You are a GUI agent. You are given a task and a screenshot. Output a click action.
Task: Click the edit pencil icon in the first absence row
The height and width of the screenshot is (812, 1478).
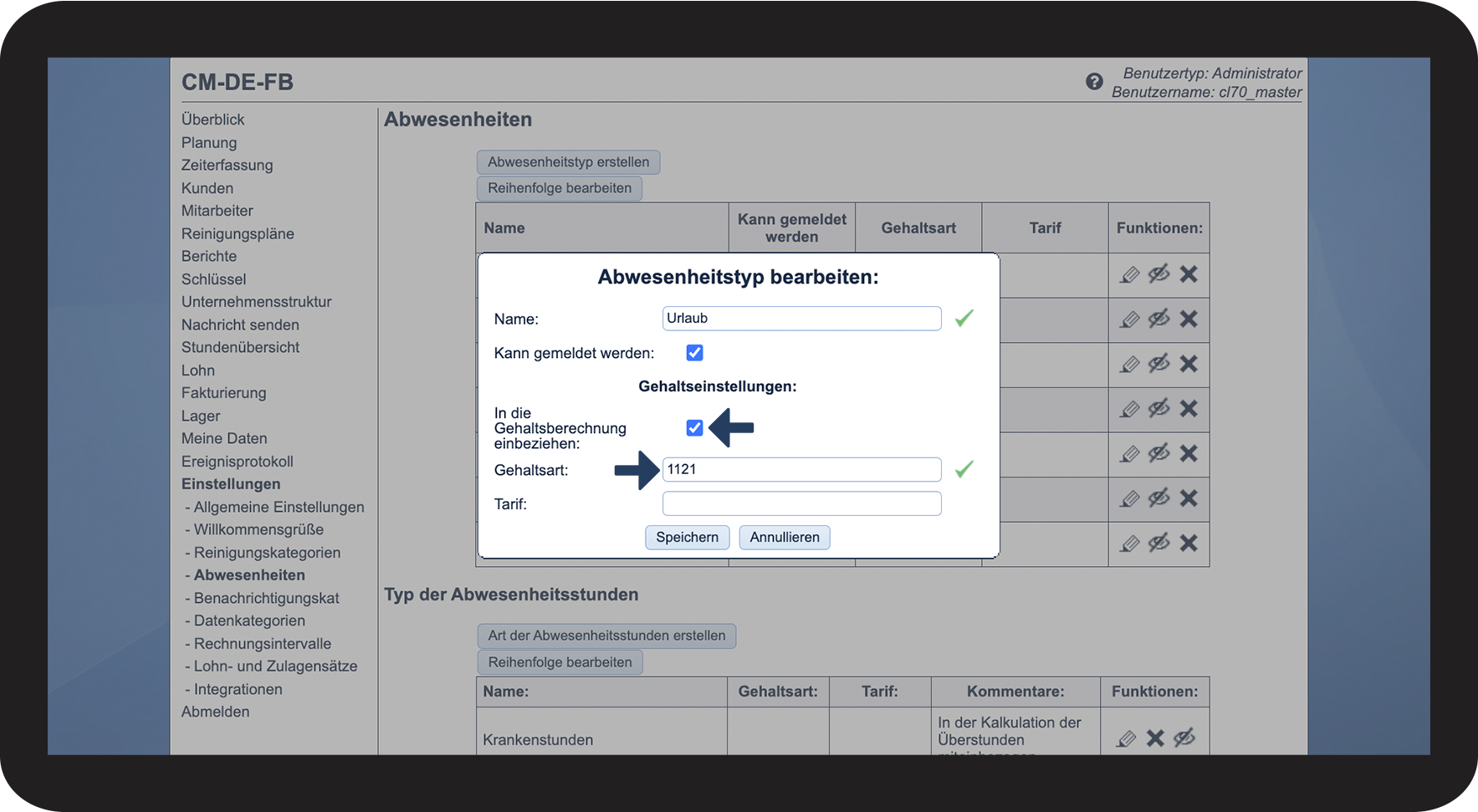click(x=1130, y=274)
